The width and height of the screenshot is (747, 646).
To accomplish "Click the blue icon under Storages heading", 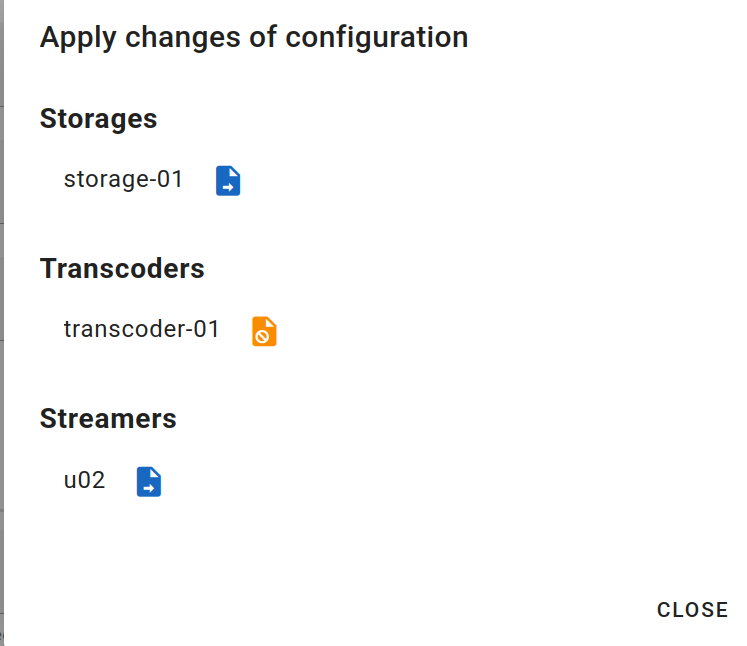I will (228, 181).
